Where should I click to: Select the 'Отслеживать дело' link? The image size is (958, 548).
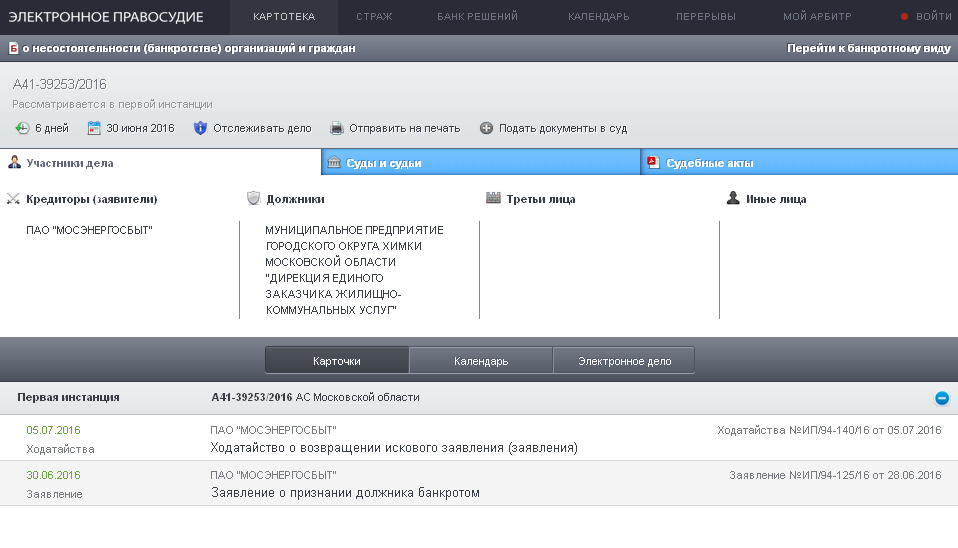262,128
